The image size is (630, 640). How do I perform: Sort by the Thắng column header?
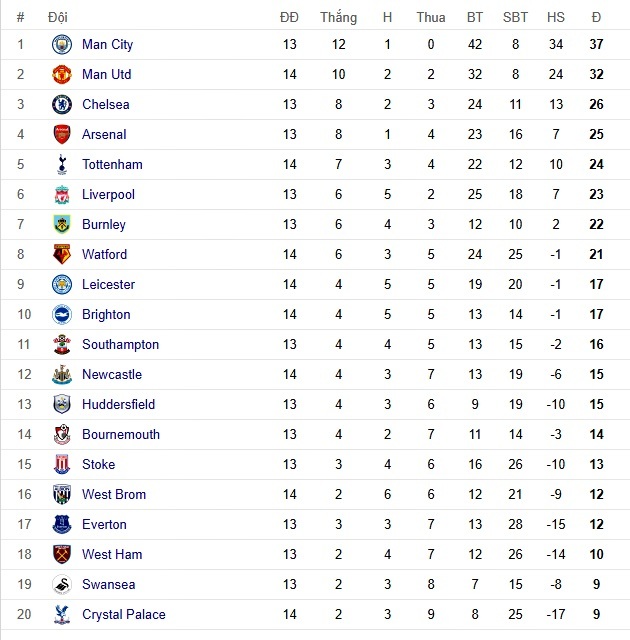click(338, 18)
